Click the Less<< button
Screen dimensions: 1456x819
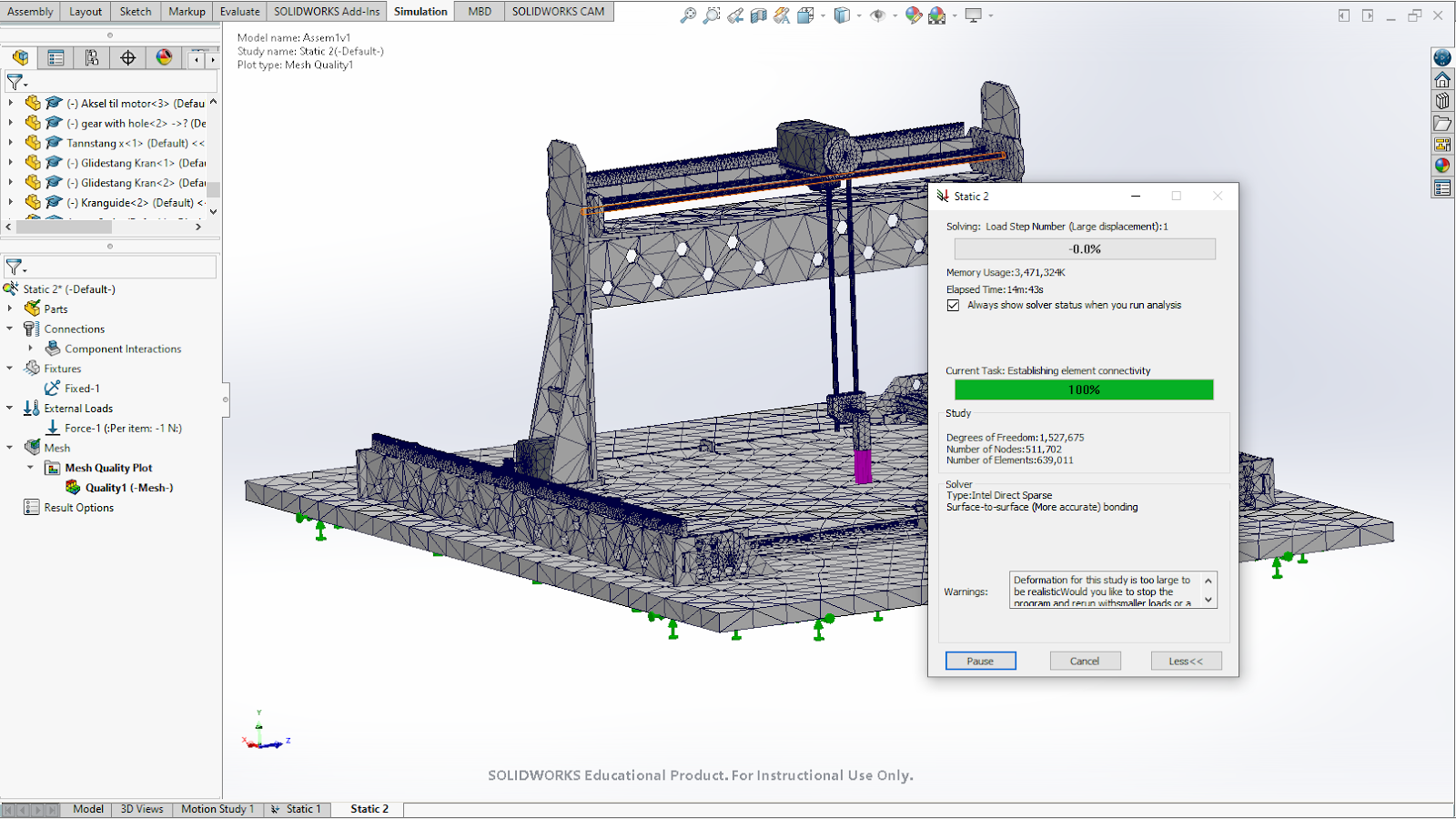tap(1186, 661)
